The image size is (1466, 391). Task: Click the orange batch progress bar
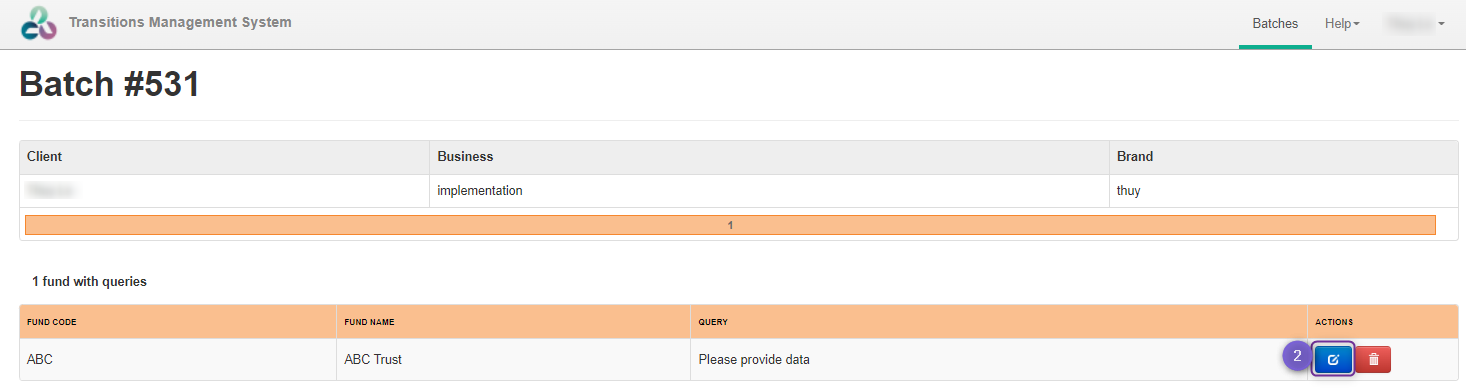(730, 225)
